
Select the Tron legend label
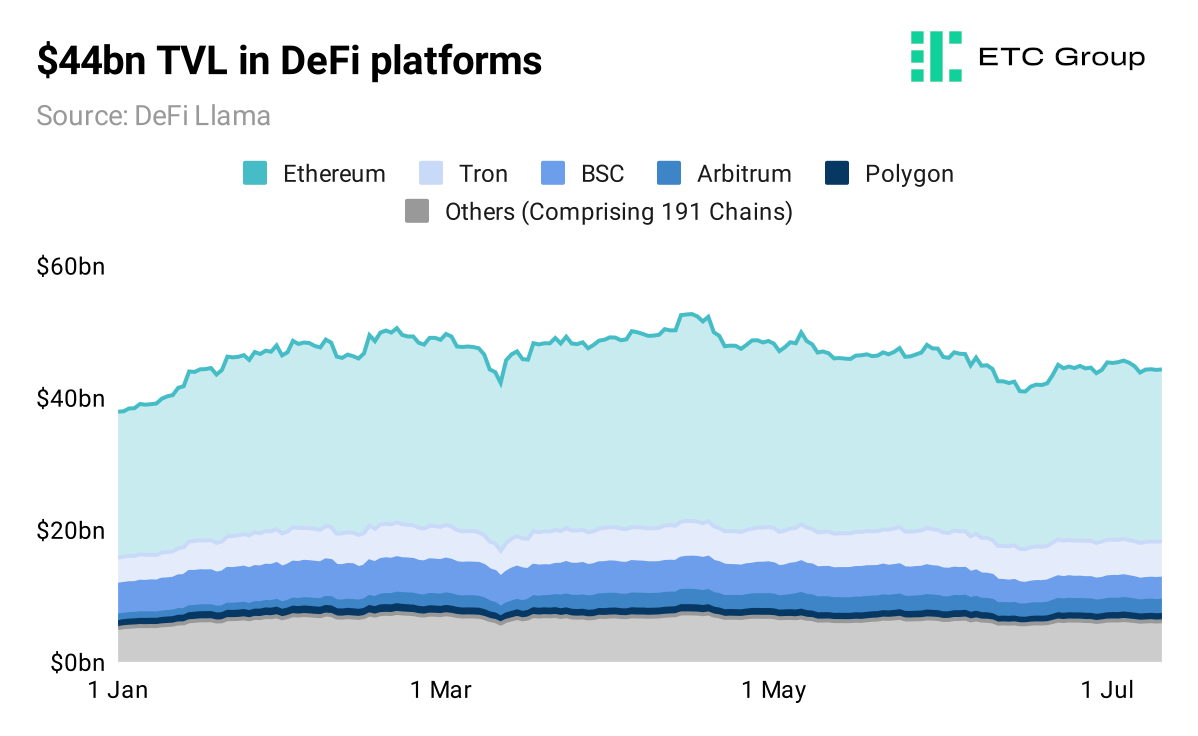coord(483,173)
